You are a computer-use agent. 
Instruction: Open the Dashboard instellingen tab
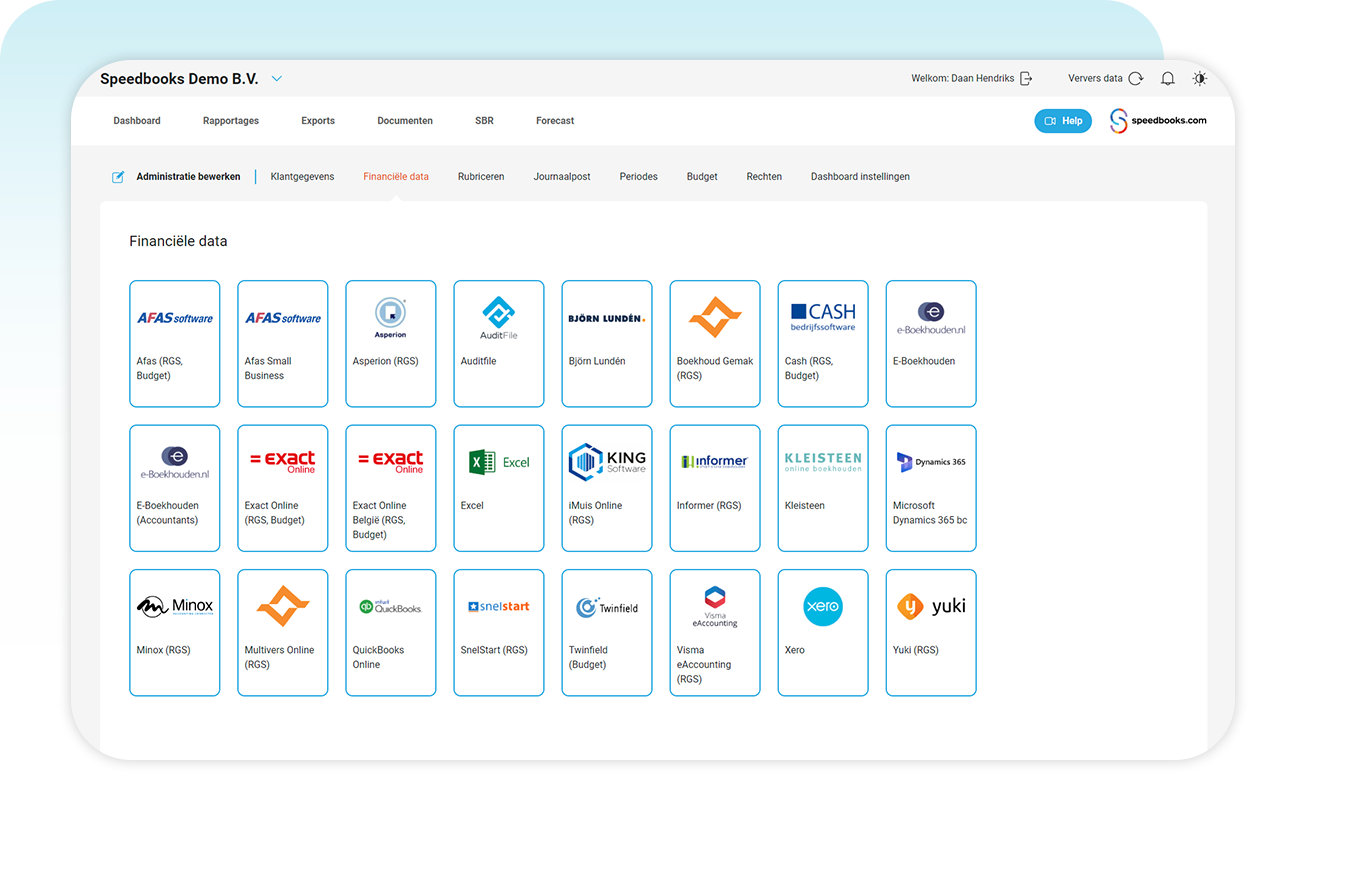pyautogui.click(x=860, y=177)
